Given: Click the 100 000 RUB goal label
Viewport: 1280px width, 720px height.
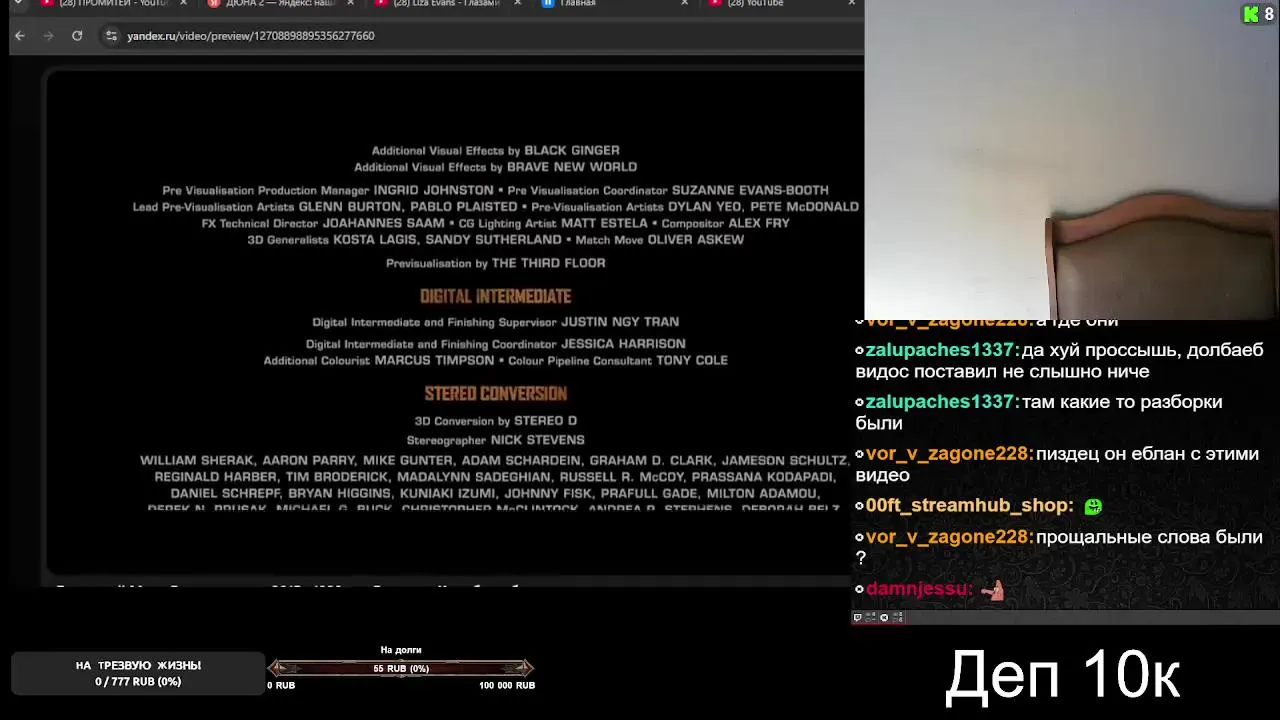Looking at the screenshot, I should pos(507,685).
